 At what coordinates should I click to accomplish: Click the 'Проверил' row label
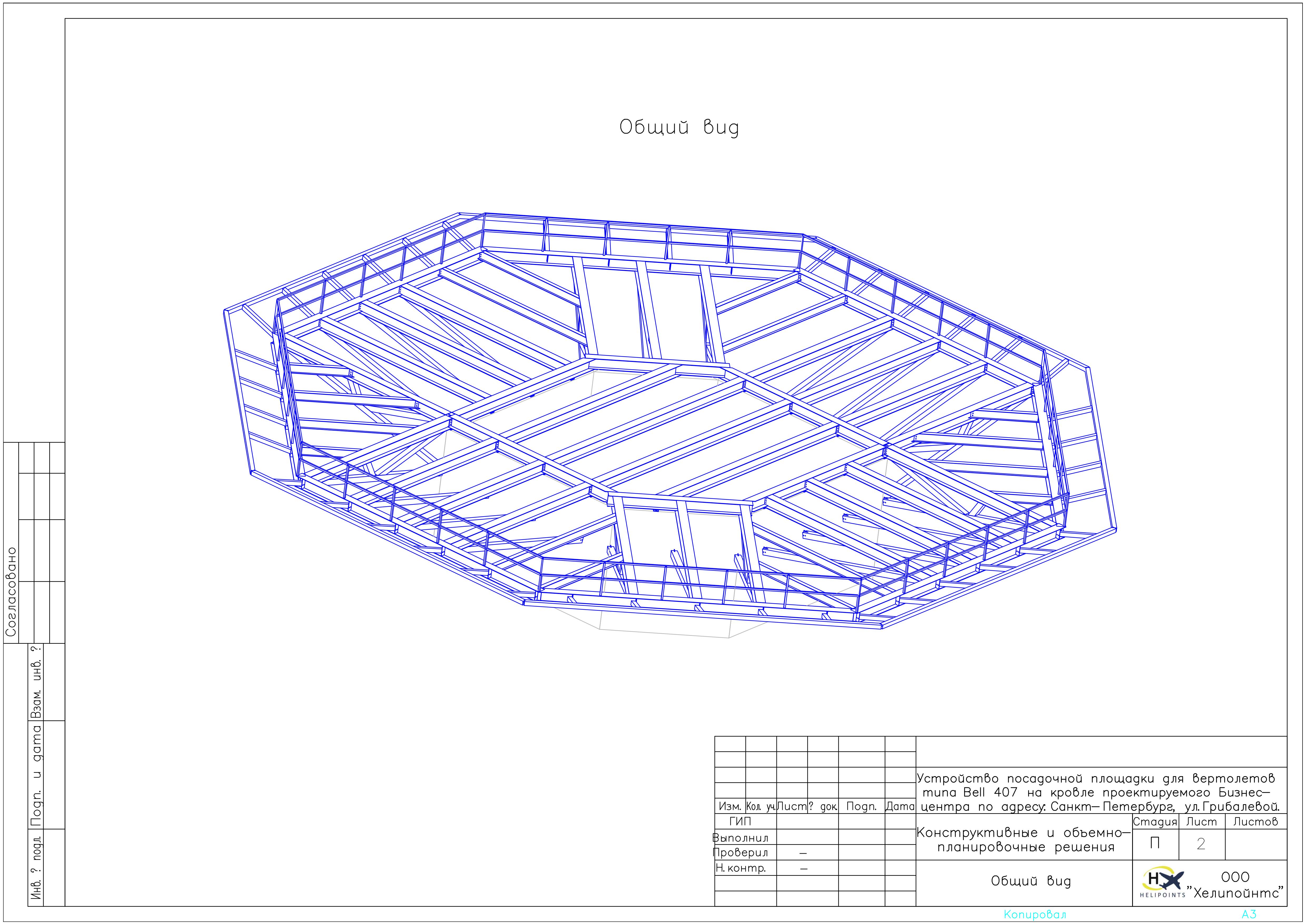(741, 852)
